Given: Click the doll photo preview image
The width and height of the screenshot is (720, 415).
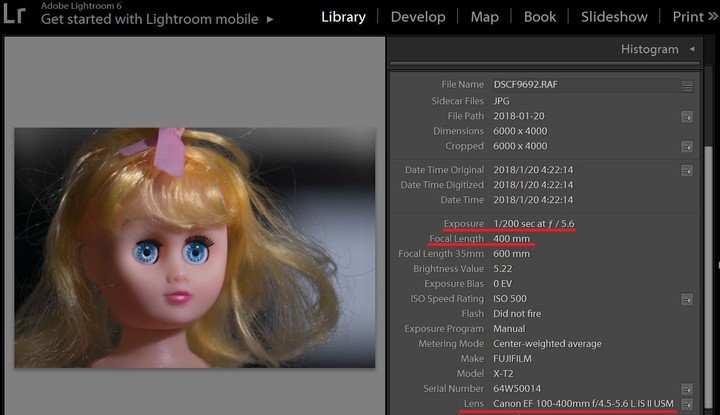Looking at the screenshot, I should (x=194, y=247).
